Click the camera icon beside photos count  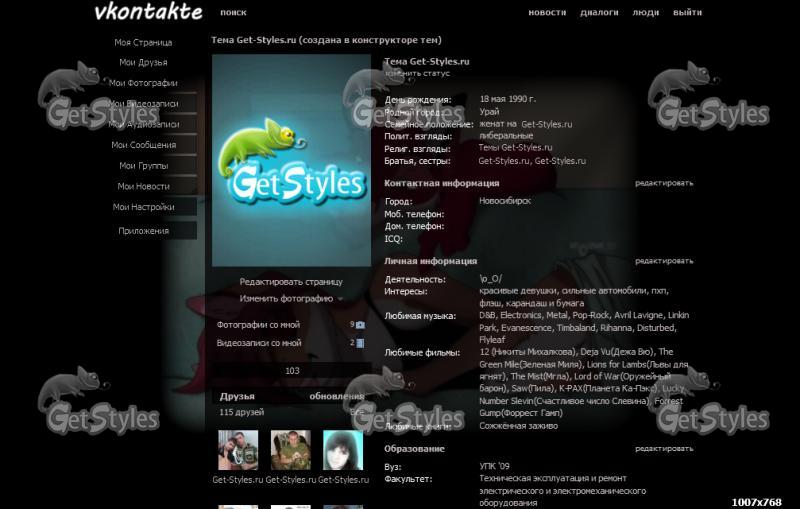[361, 325]
